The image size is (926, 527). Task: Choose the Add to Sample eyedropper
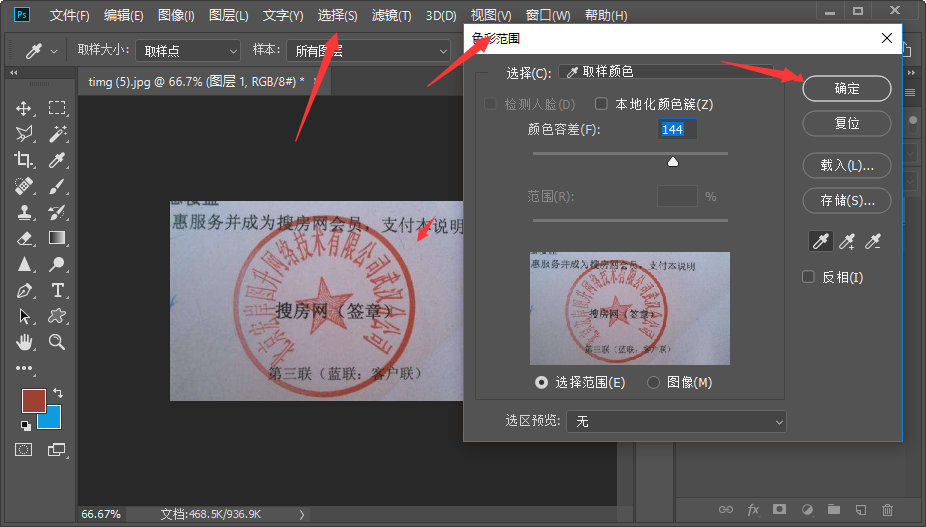(x=847, y=241)
